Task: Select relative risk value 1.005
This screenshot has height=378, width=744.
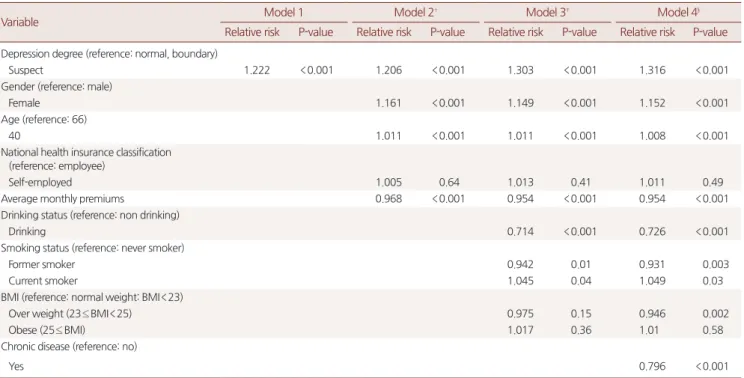Action: 389,183
